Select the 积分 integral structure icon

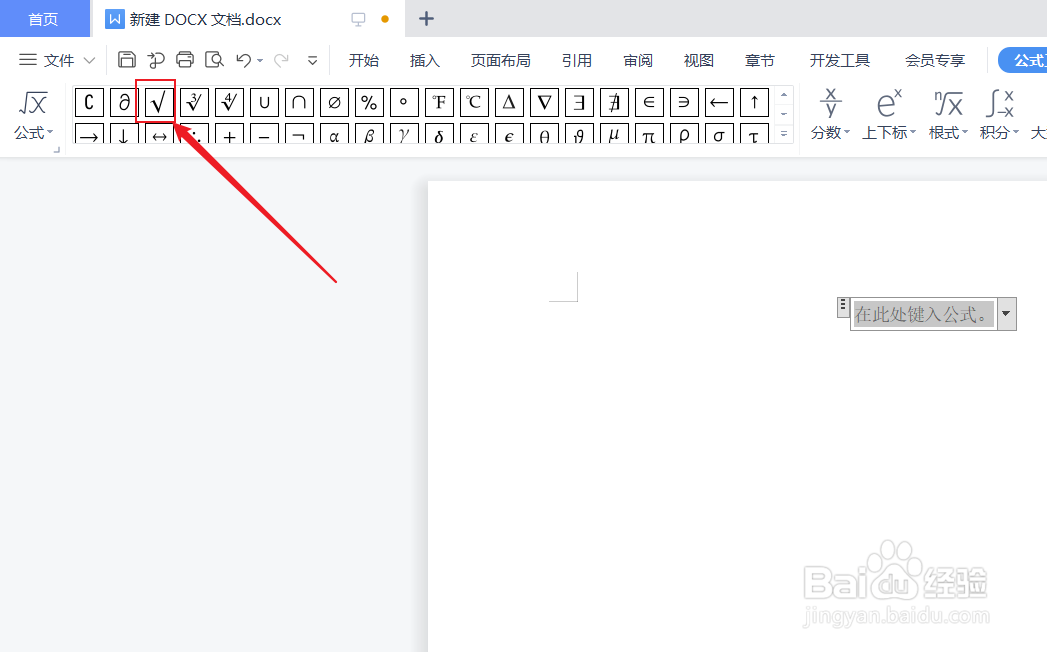[999, 110]
